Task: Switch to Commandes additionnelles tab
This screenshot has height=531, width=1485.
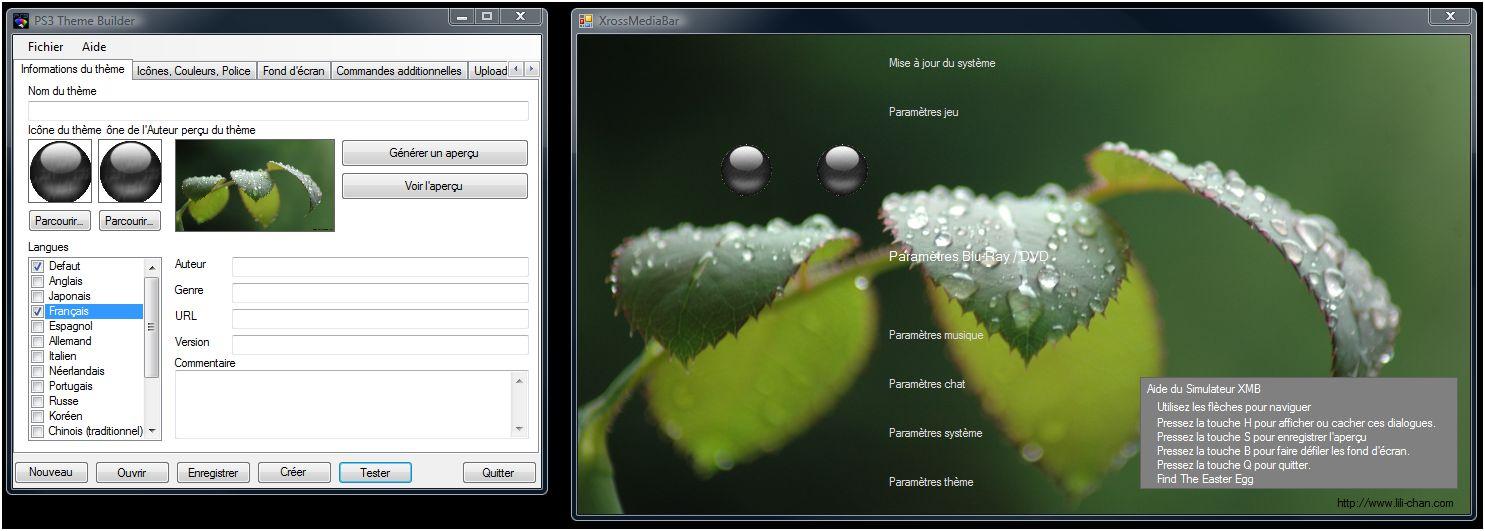Action: [x=399, y=71]
